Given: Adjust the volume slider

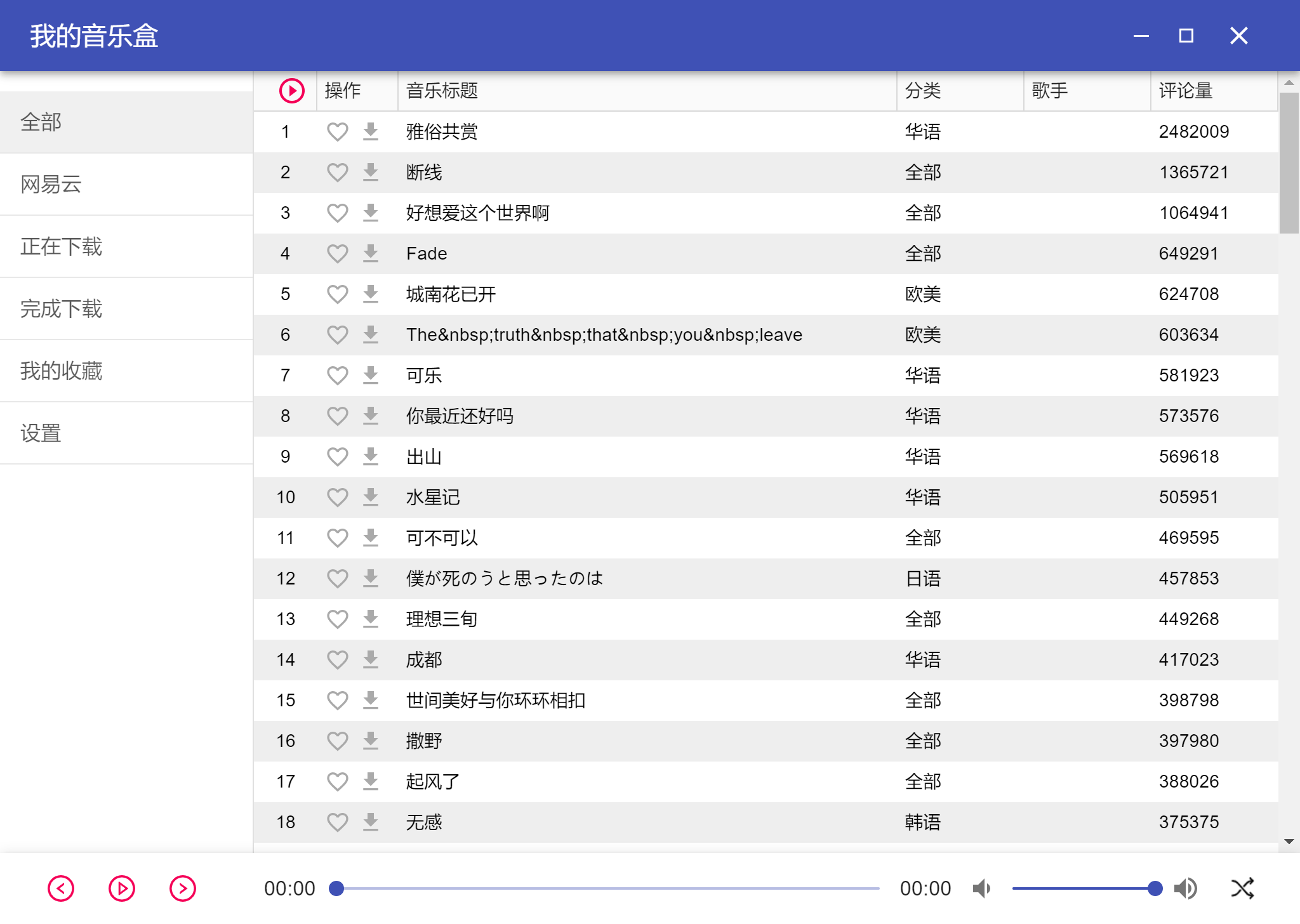Looking at the screenshot, I should [x=1087, y=888].
